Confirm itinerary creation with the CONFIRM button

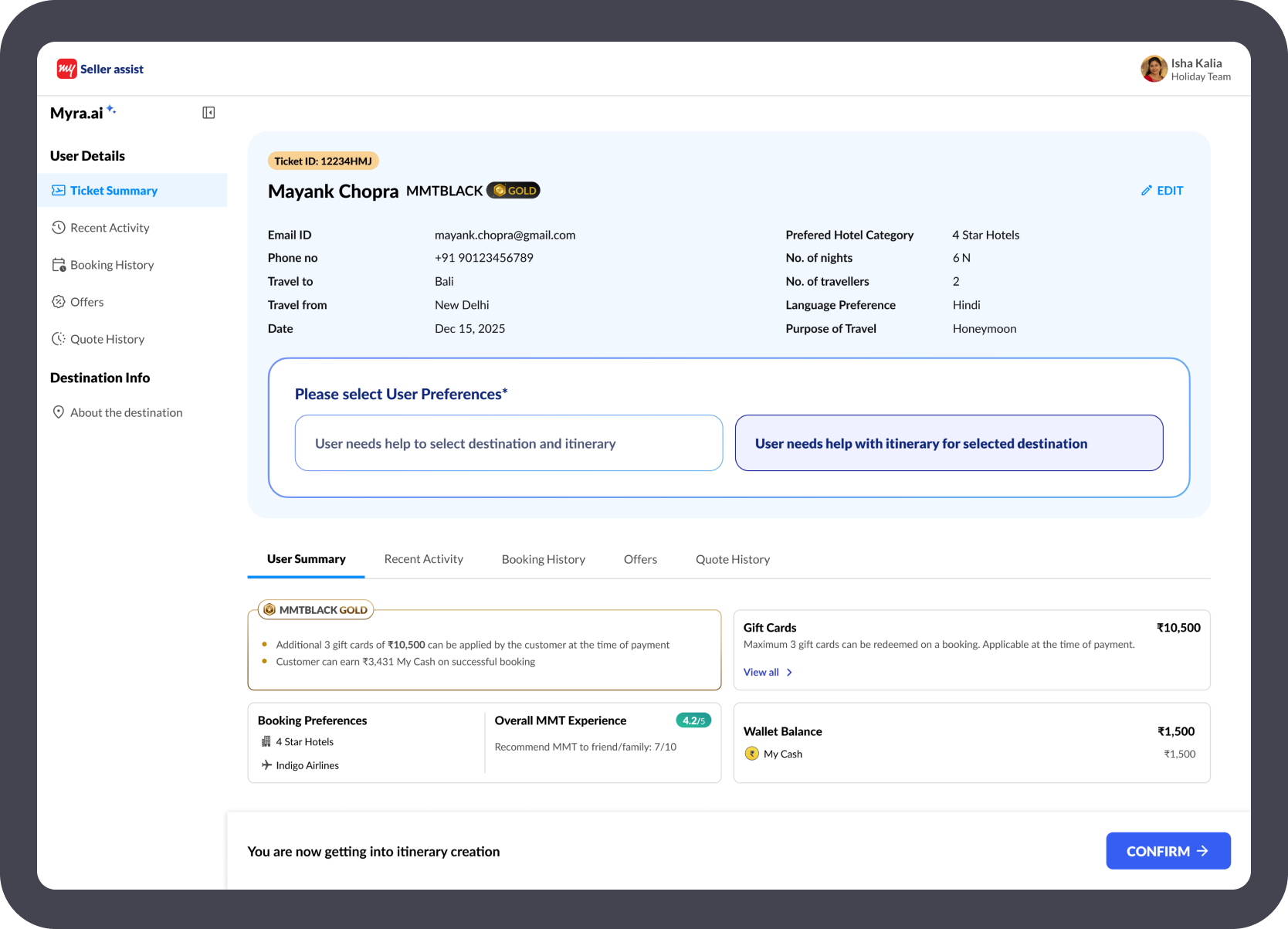click(x=1168, y=851)
